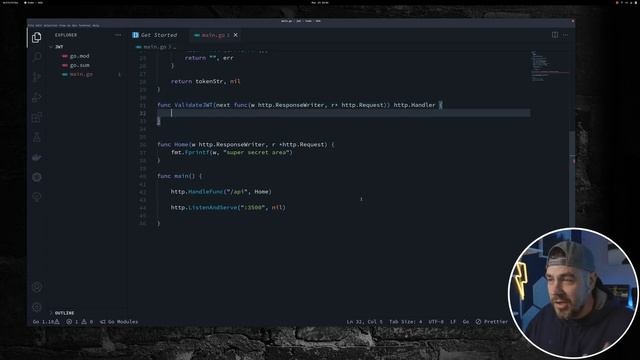Open the Manage gear icon

tap(37, 307)
